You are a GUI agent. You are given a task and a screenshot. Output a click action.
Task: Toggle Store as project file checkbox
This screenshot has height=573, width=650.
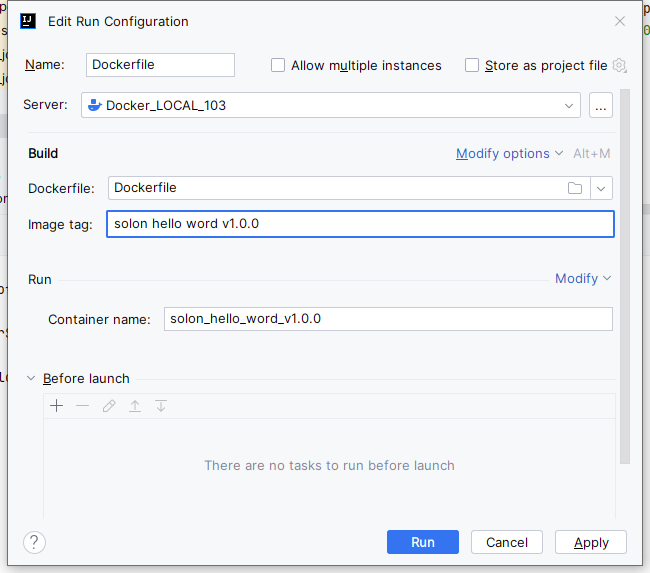pyautogui.click(x=472, y=66)
